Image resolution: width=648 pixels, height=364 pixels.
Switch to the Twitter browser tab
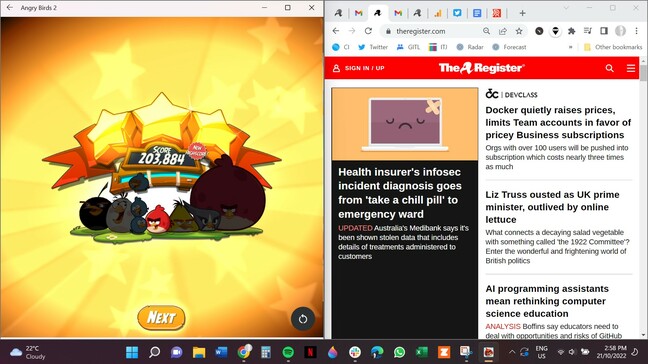tap(457, 13)
